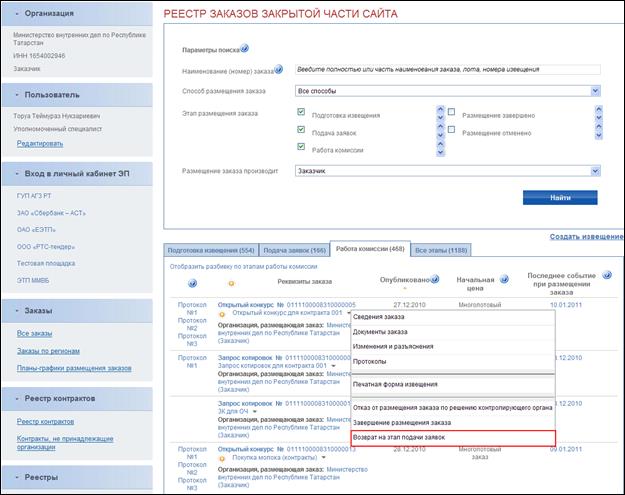
Task: Click orange icon in table header row
Action: point(231,283)
